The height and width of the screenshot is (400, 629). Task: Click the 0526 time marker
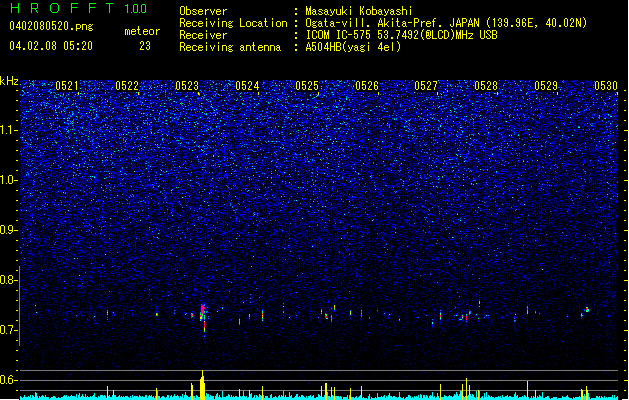click(367, 86)
